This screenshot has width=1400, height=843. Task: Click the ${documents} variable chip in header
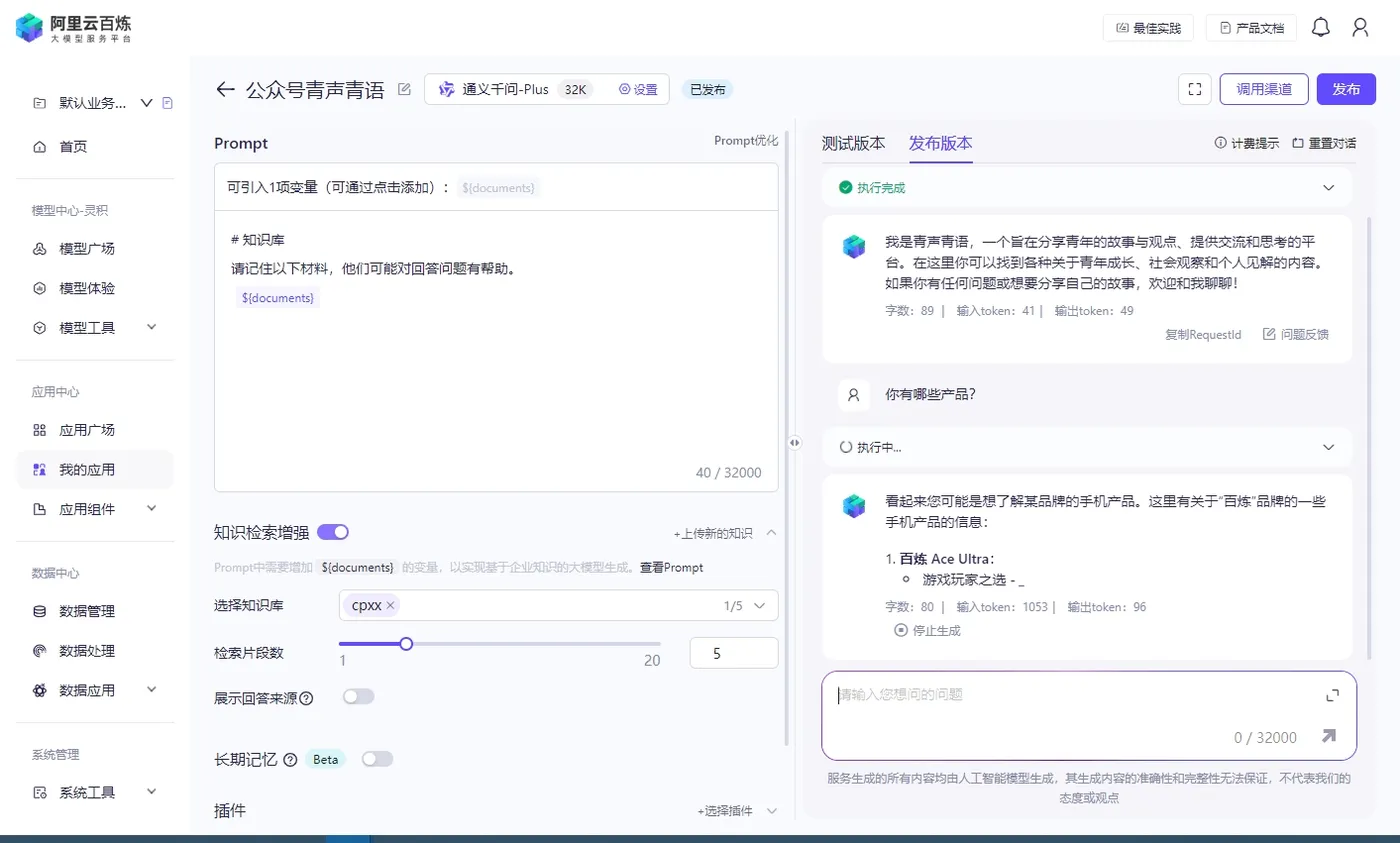499,187
